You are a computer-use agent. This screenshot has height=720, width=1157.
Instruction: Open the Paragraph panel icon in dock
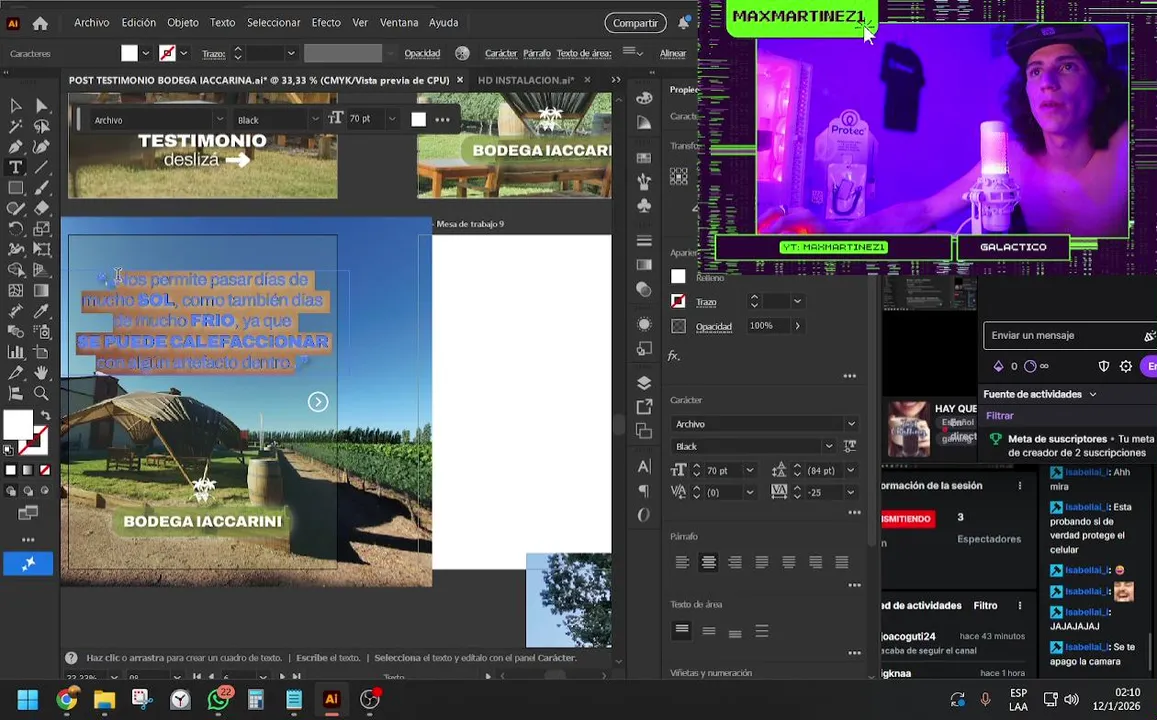644,491
